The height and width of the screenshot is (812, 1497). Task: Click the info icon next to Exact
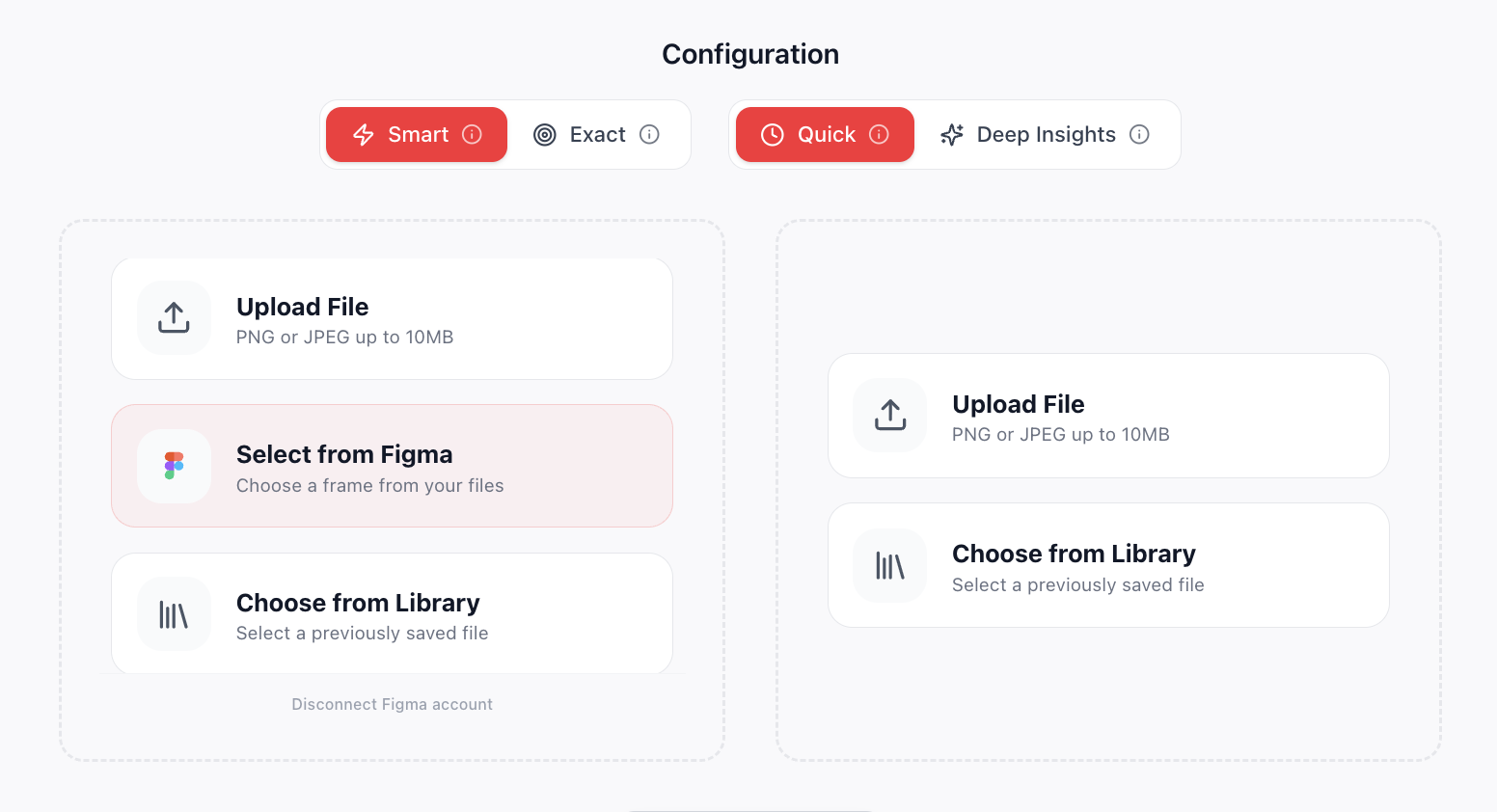(x=649, y=134)
